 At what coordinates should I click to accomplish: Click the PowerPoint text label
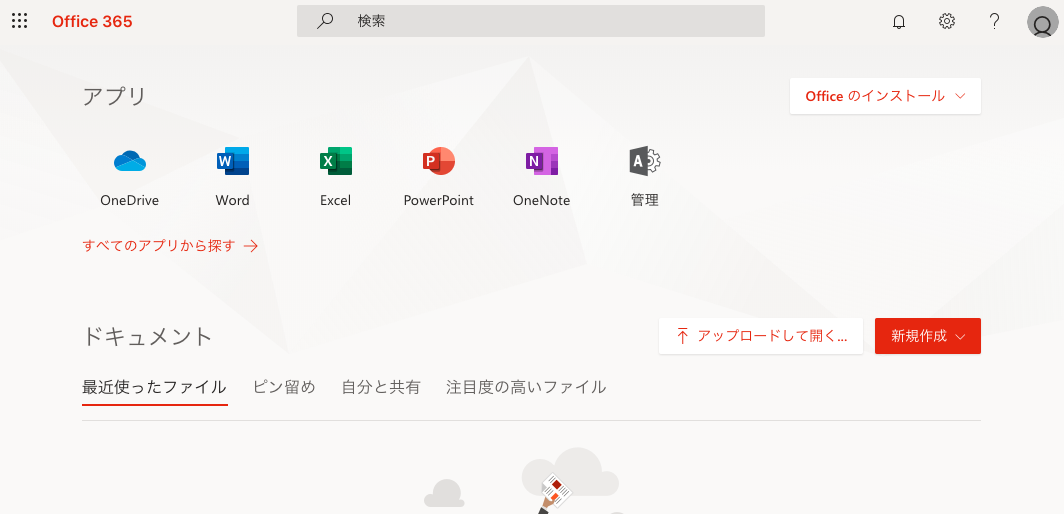point(438,200)
